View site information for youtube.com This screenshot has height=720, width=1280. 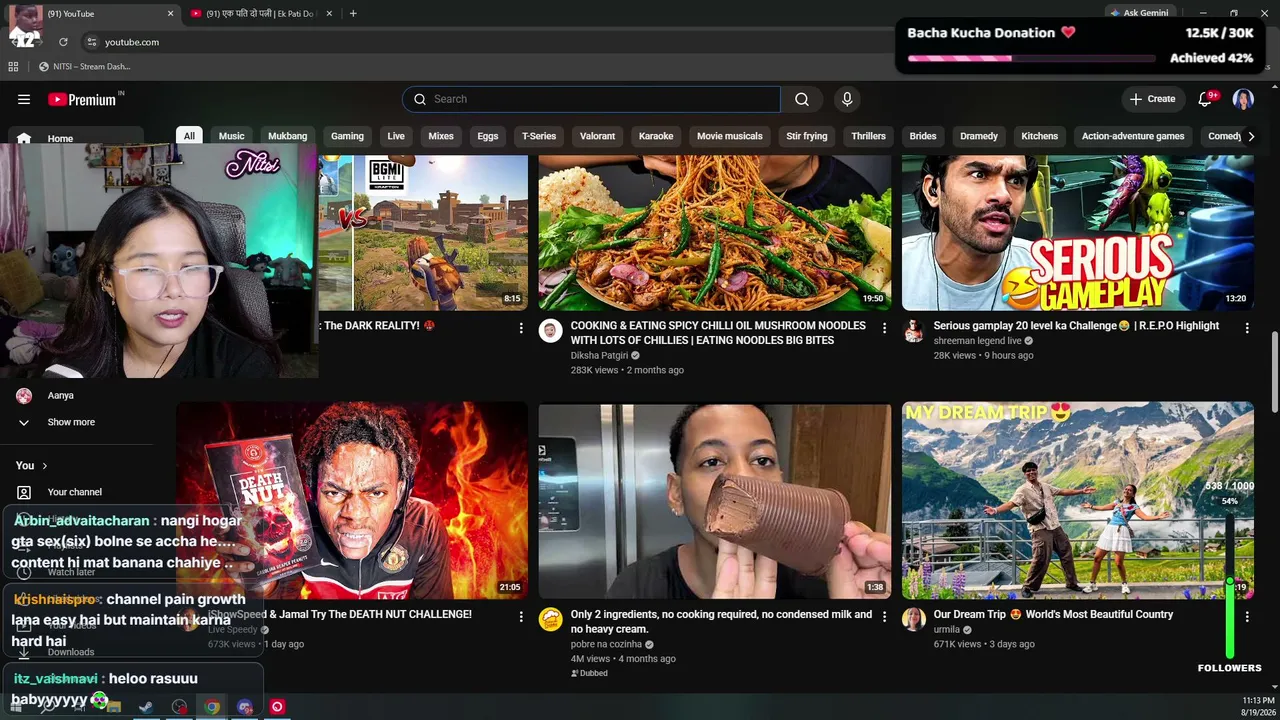click(x=91, y=42)
